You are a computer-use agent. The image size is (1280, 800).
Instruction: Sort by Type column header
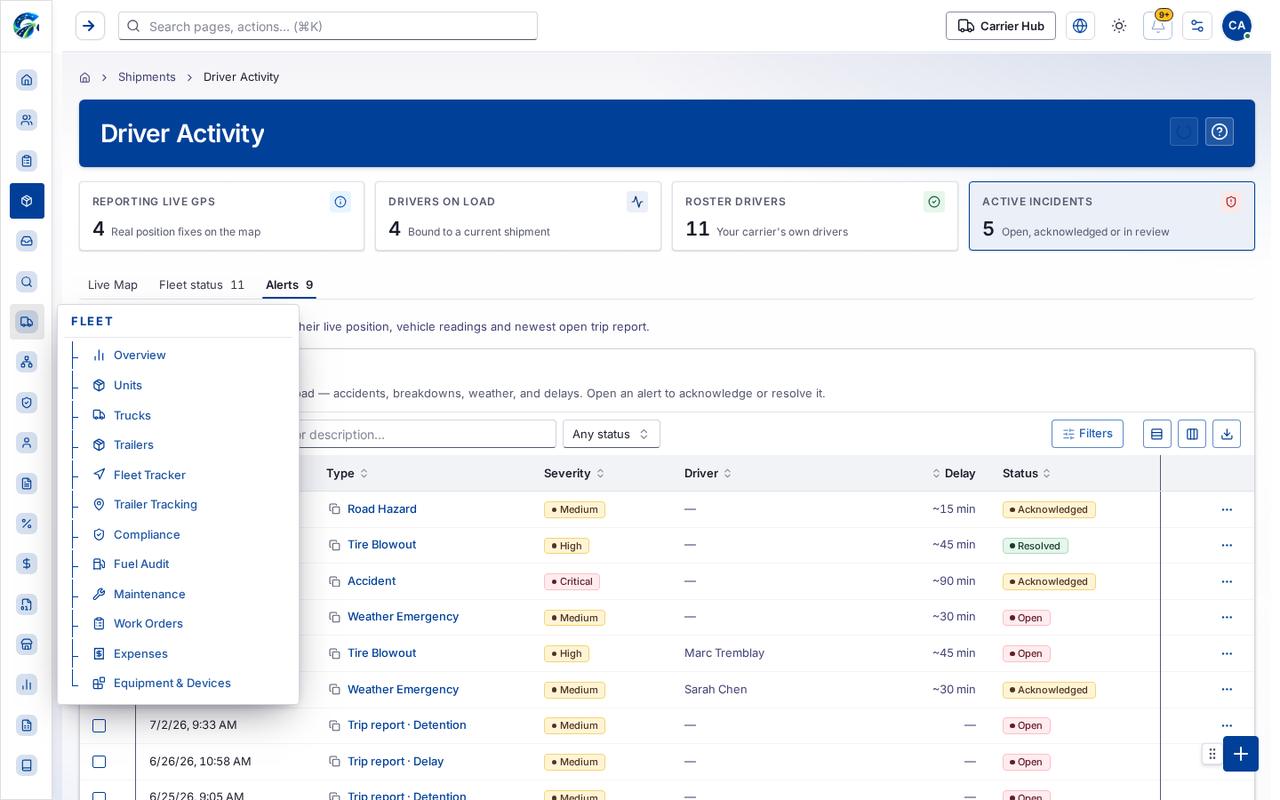(347, 473)
